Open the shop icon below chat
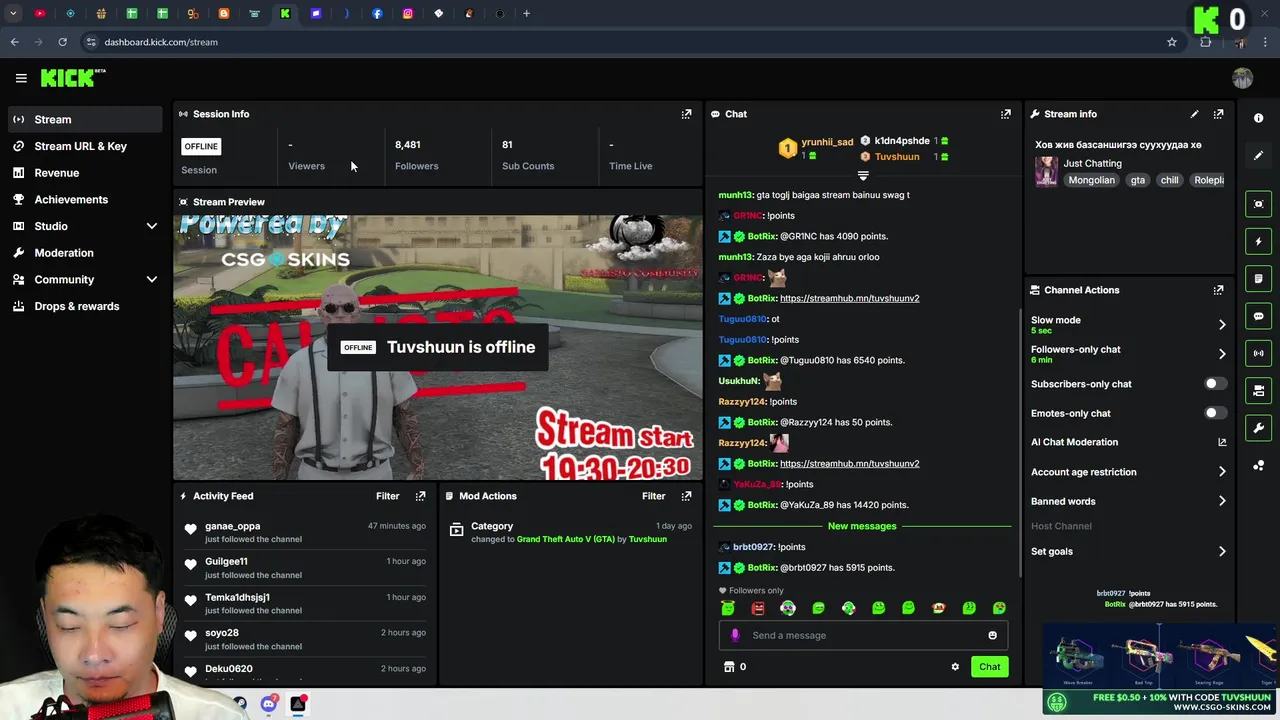The image size is (1280, 720). (x=729, y=667)
